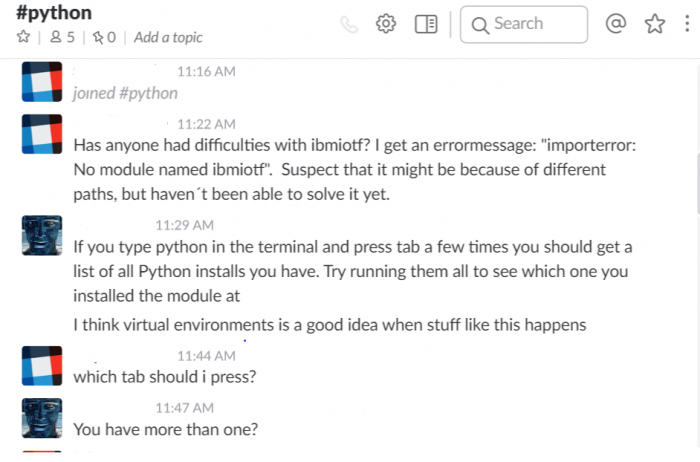
Task: Open channel settings gear icon
Action: tap(386, 24)
